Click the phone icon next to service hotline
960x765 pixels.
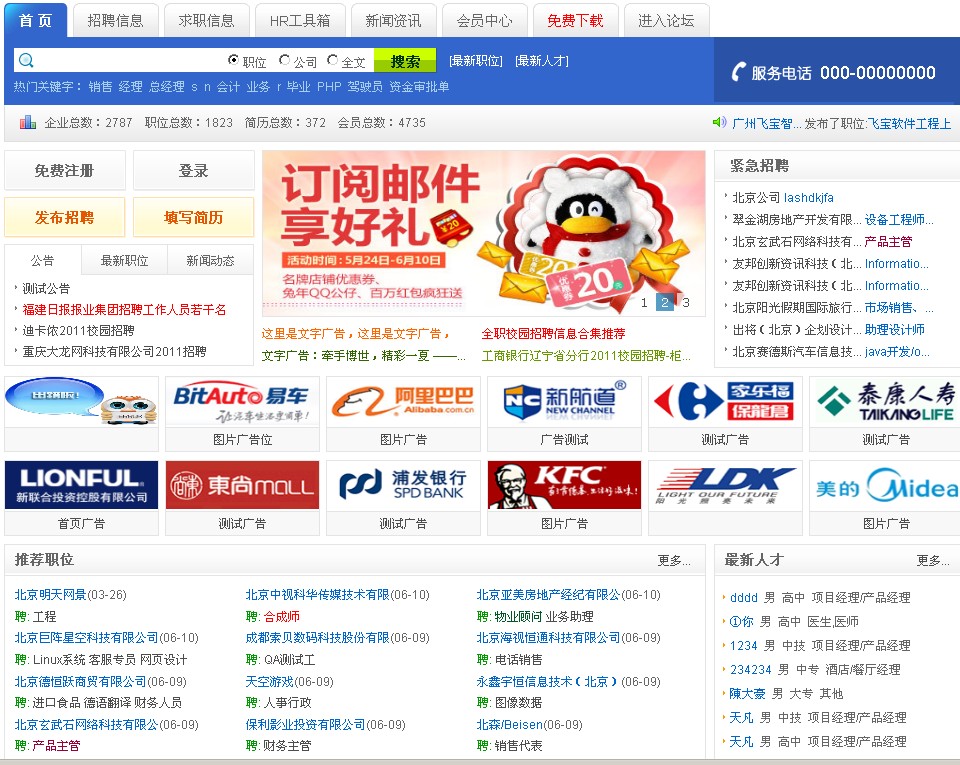[x=740, y=72]
